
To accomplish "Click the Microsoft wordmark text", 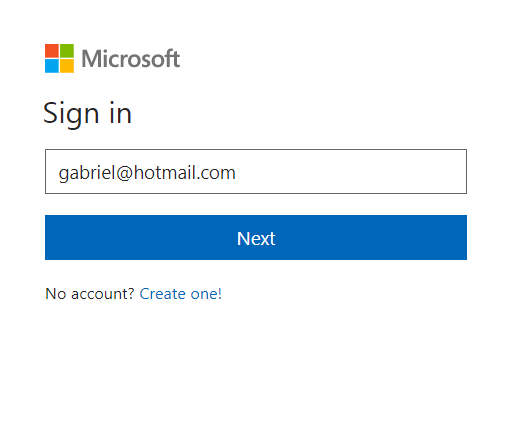I will pos(131,59).
